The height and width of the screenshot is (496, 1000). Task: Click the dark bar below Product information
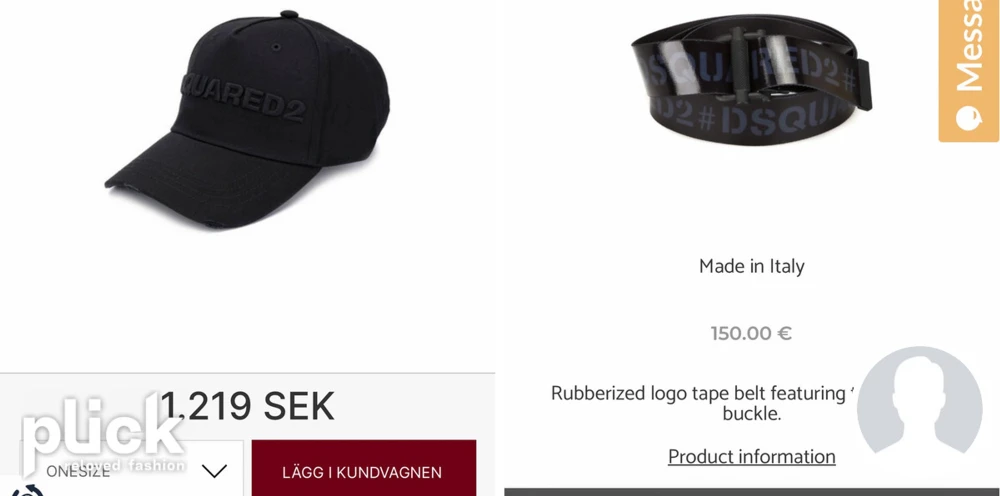point(752,492)
